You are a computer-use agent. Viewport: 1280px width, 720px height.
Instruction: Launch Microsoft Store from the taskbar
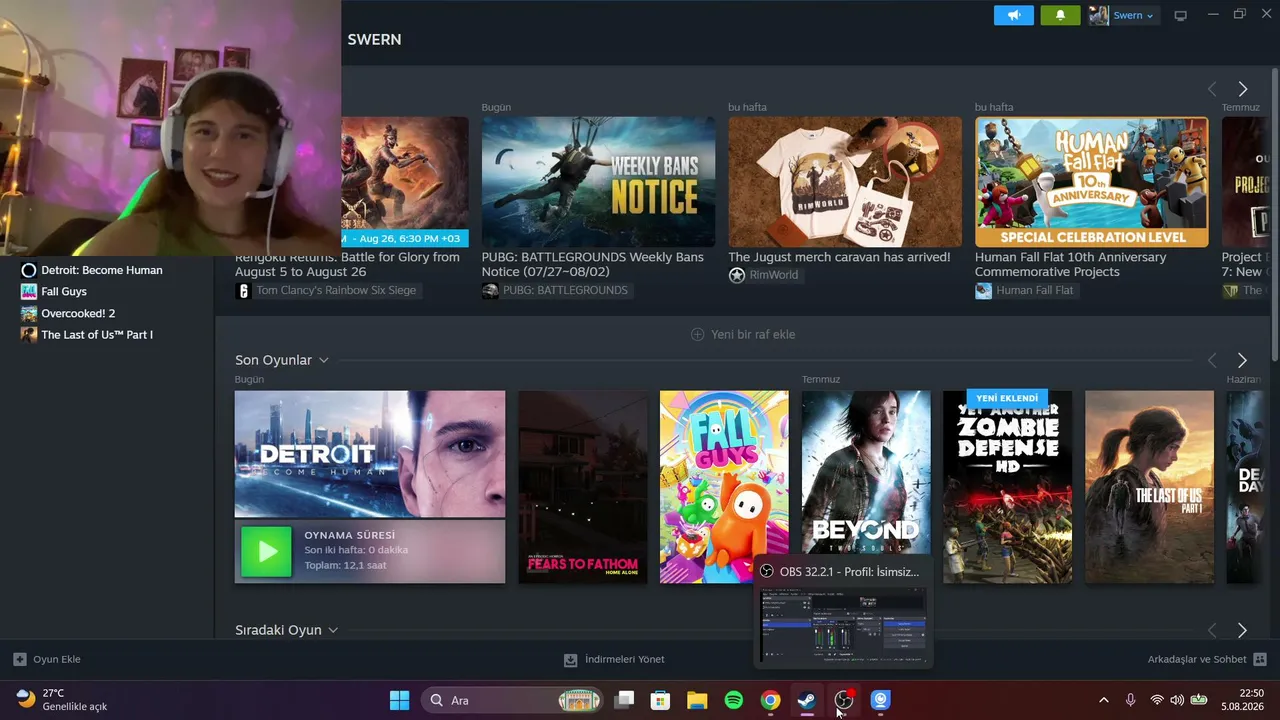(660, 700)
